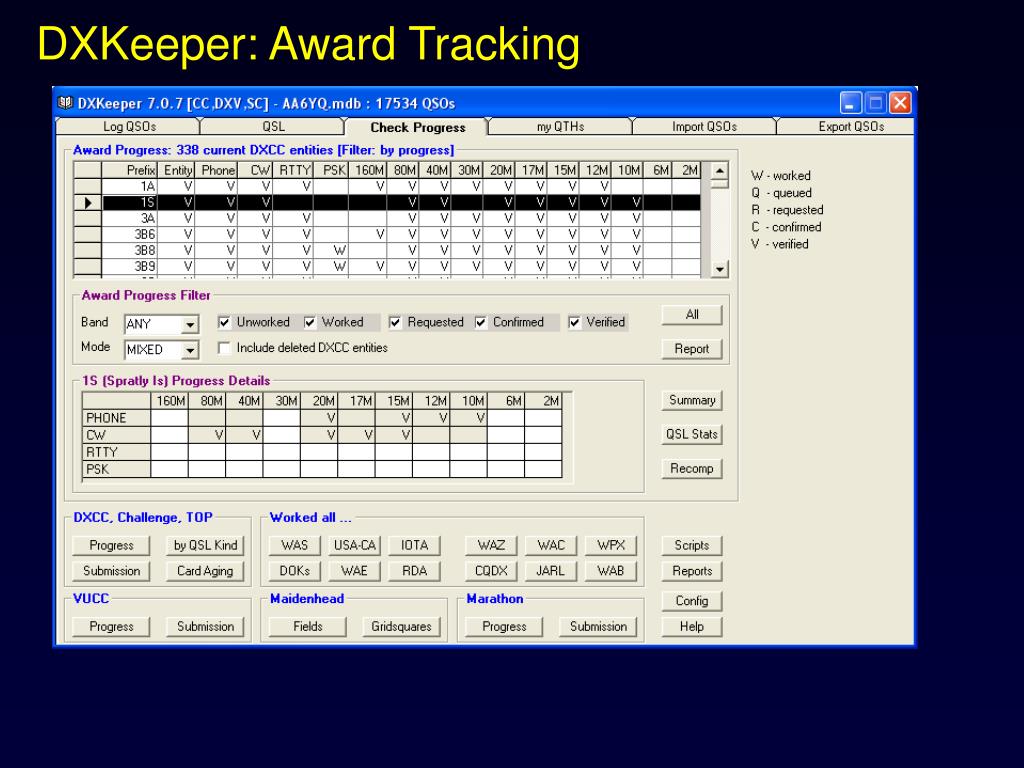Open the Config window

point(692,601)
